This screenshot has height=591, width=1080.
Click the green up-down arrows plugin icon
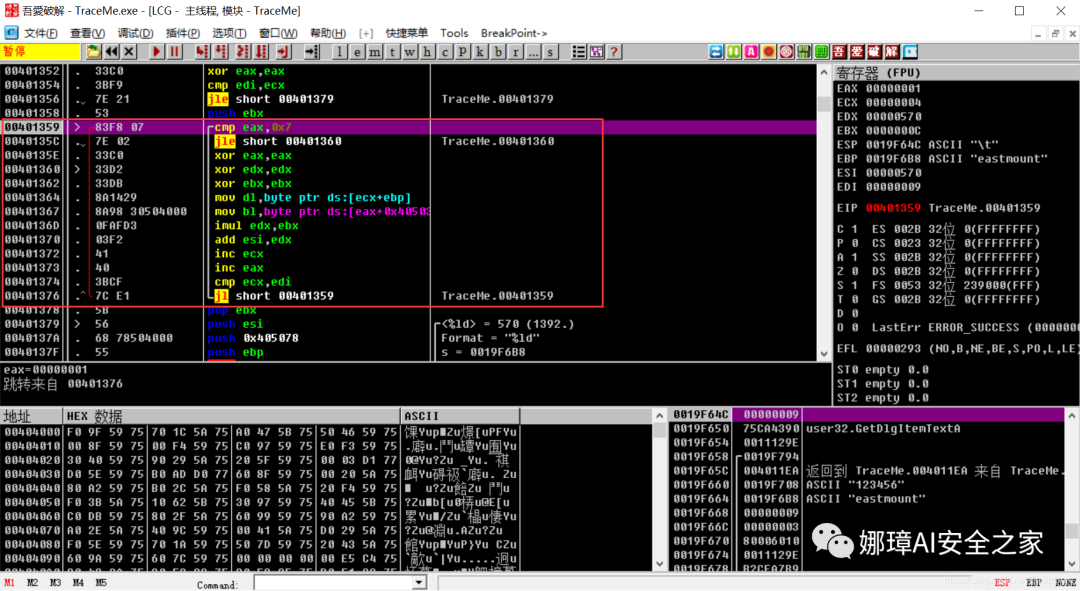734,52
